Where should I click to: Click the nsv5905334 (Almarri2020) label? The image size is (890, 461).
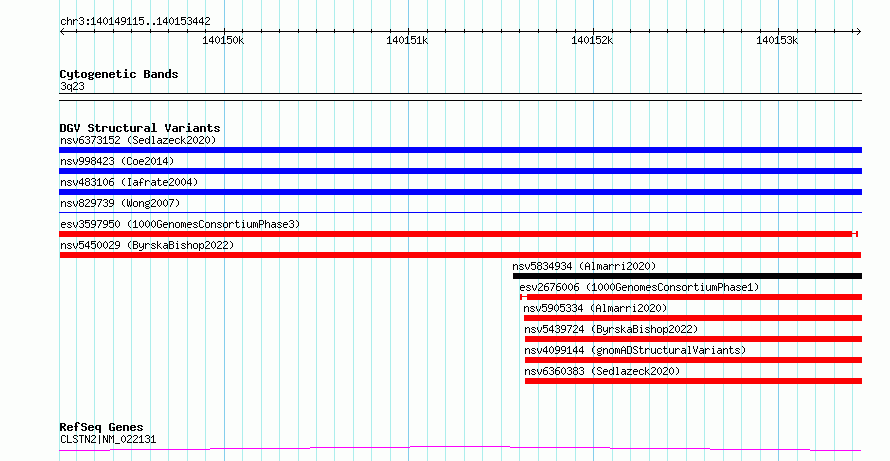coord(595,308)
